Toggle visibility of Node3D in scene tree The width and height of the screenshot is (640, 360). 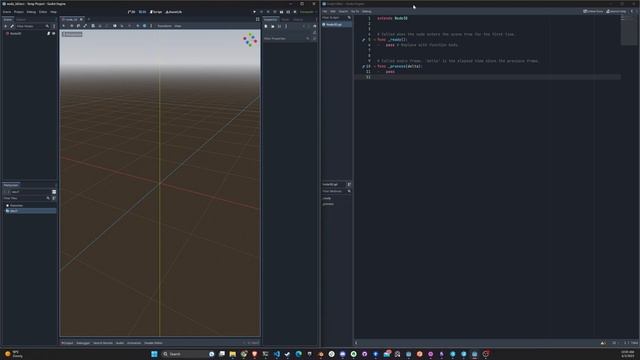coord(53,33)
